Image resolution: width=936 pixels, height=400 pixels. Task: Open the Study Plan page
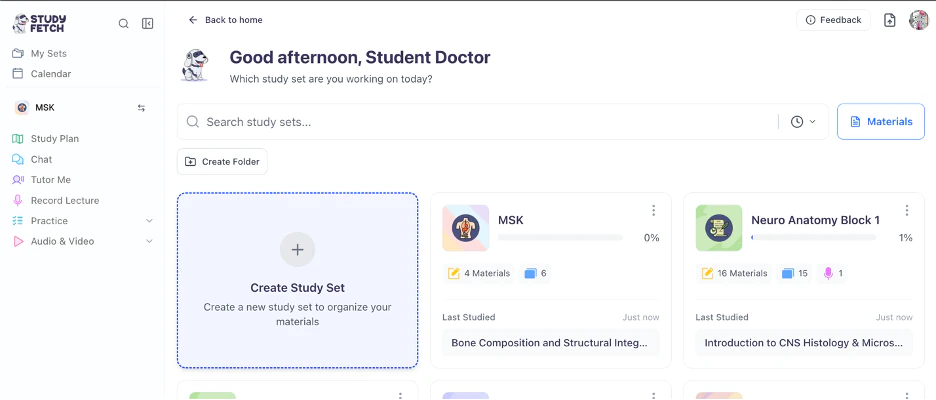coord(54,139)
